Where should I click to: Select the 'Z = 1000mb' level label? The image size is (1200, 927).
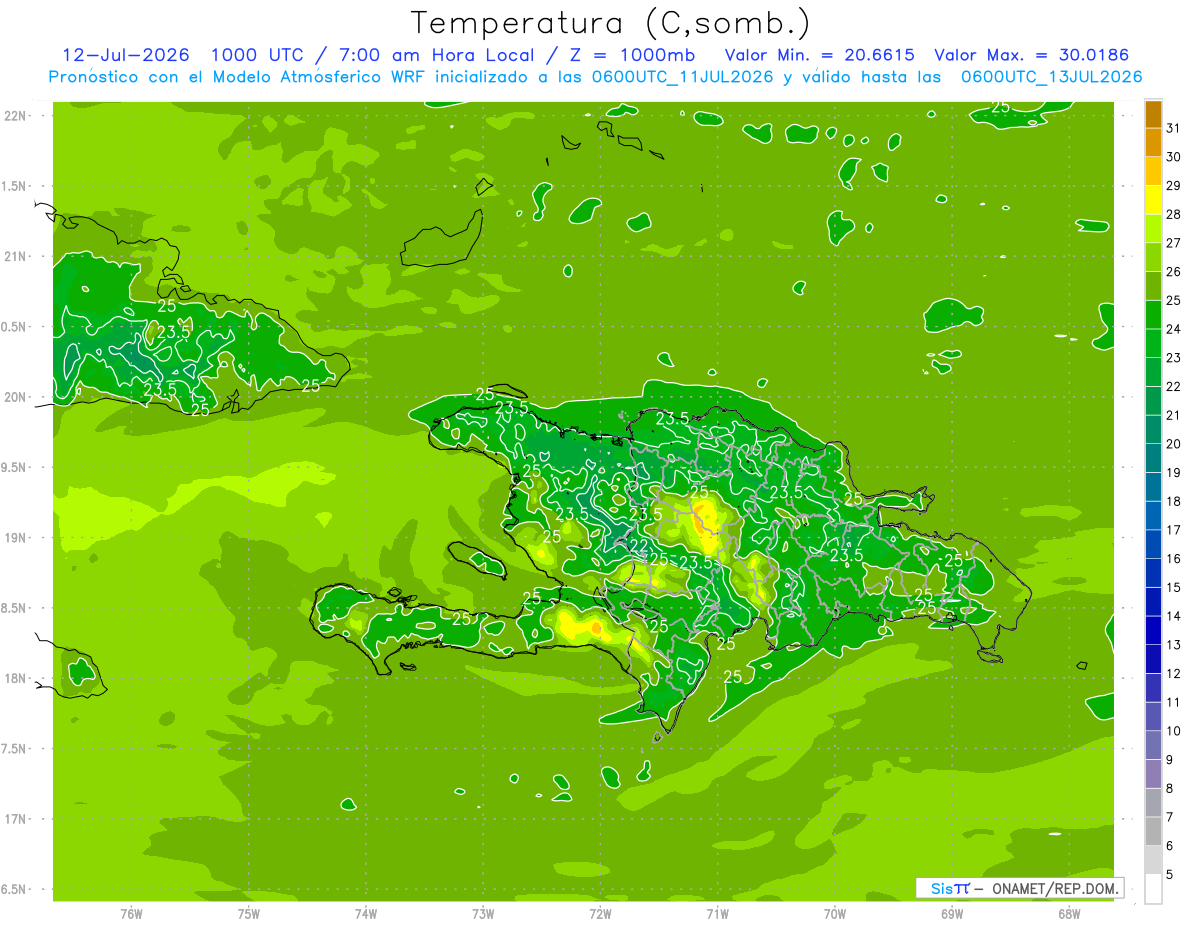click(x=631, y=55)
